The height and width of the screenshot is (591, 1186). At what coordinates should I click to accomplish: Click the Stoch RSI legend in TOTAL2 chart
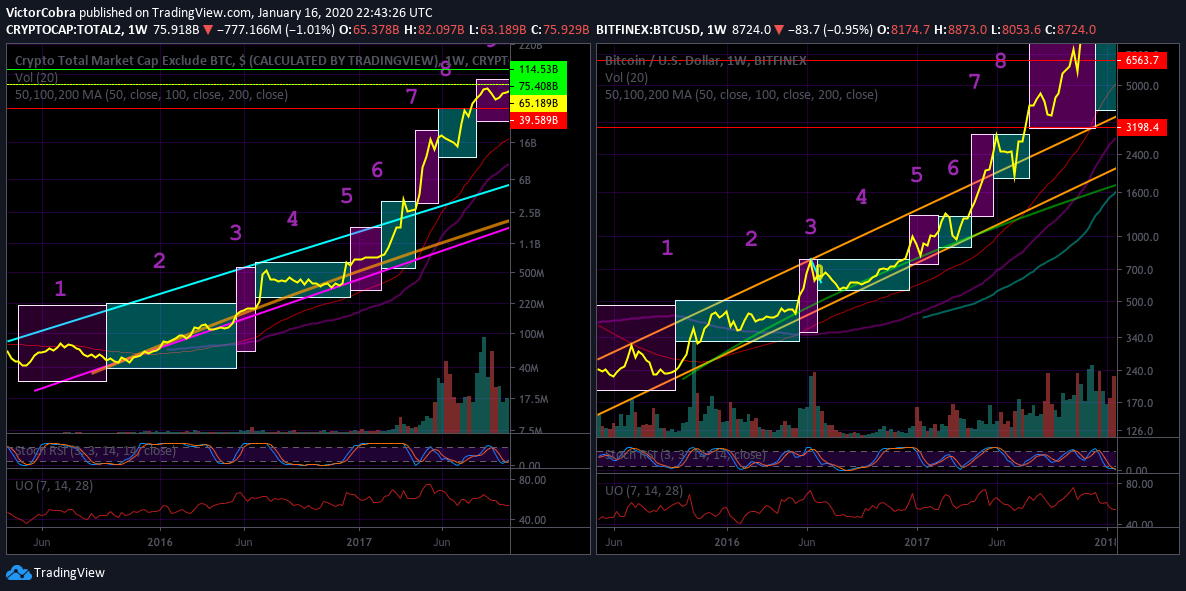pyautogui.click(x=93, y=451)
